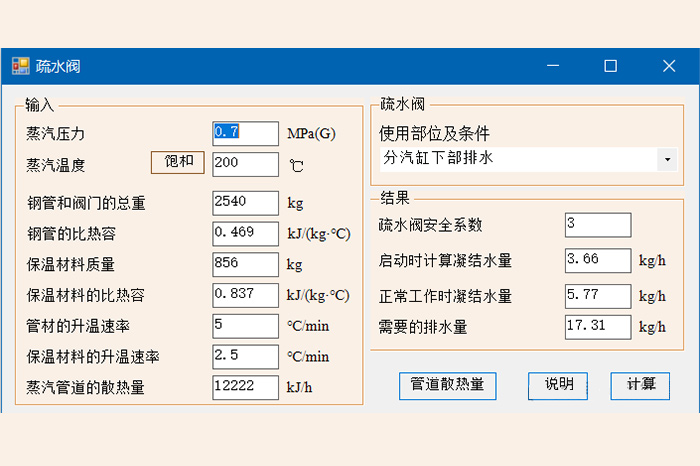Viewport: 700px width, 466px height.
Task: Click the 饱和 saturation button
Action: [178, 162]
